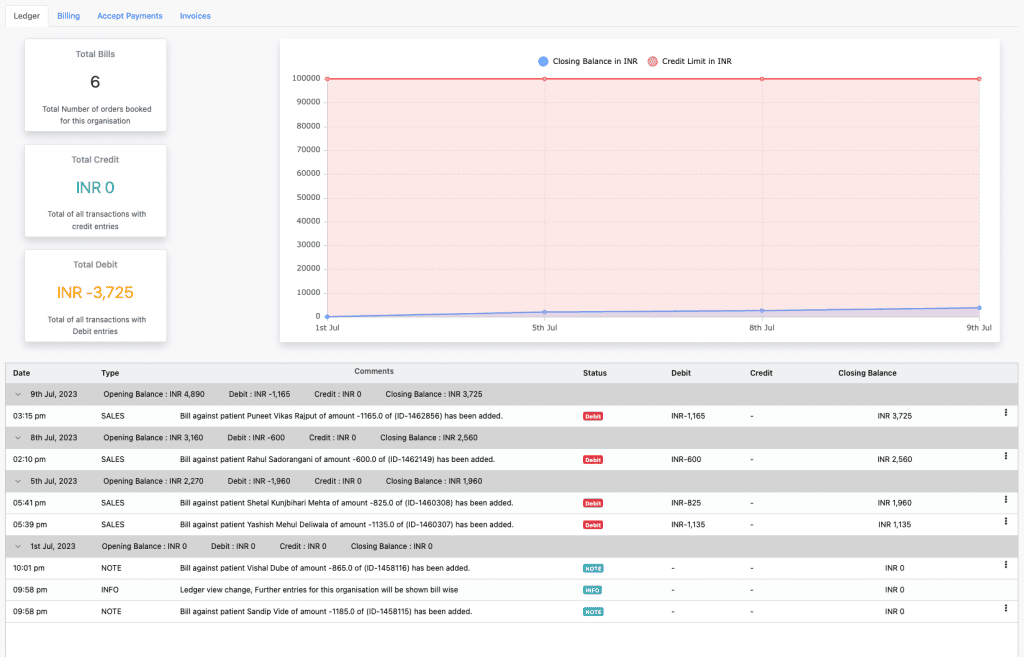The height and width of the screenshot is (657, 1024).
Task: Click the Debit status badge on the 03:15 pm row
Action: [x=593, y=416]
